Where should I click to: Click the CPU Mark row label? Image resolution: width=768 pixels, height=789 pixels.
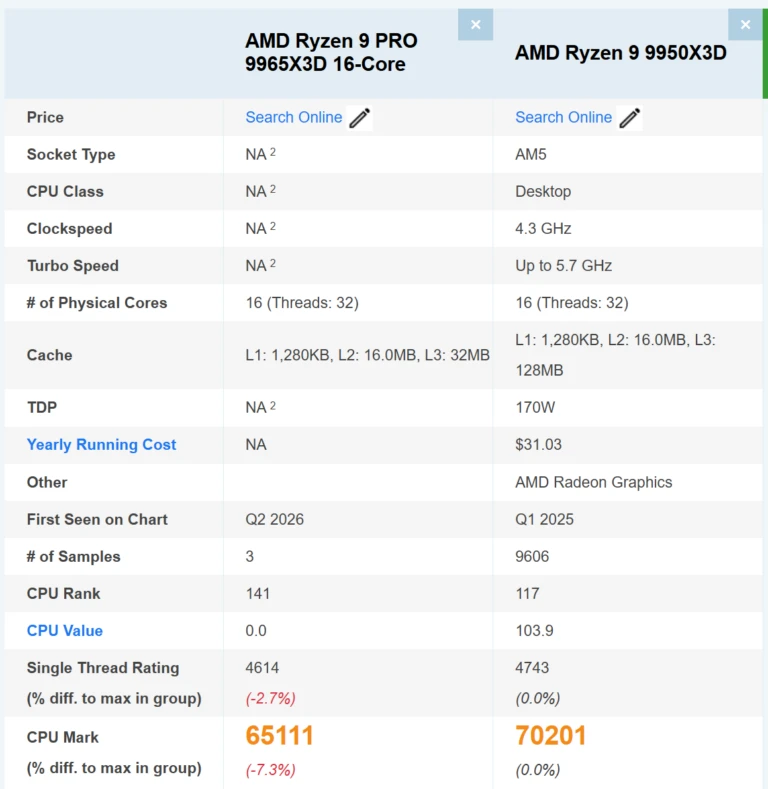[62, 737]
